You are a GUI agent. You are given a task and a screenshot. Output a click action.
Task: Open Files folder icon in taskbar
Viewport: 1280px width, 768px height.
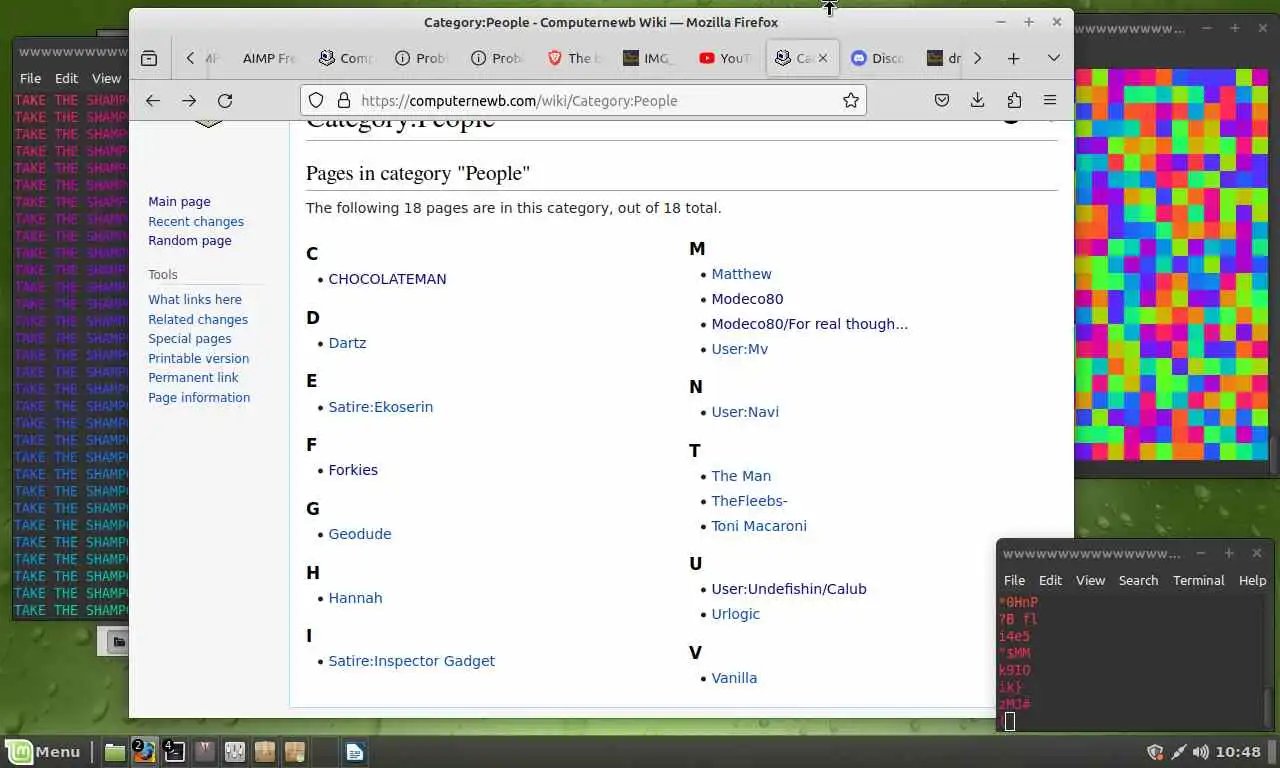115,752
